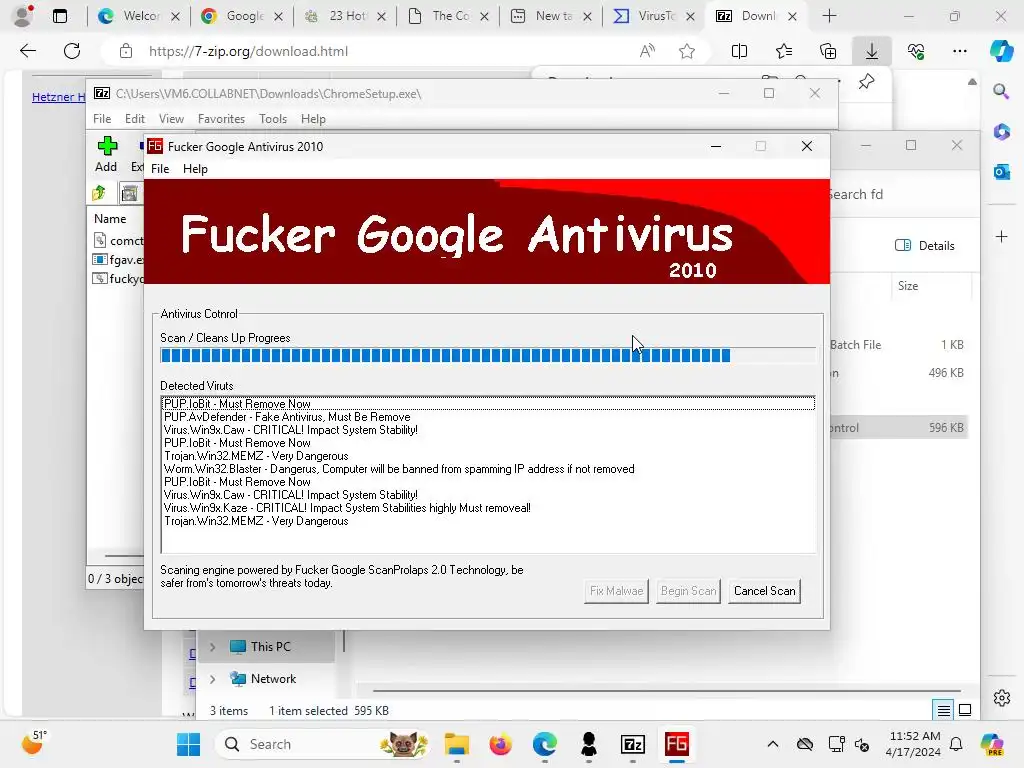
Task: Click the 7-Zip up folder icon
Action: point(99,193)
